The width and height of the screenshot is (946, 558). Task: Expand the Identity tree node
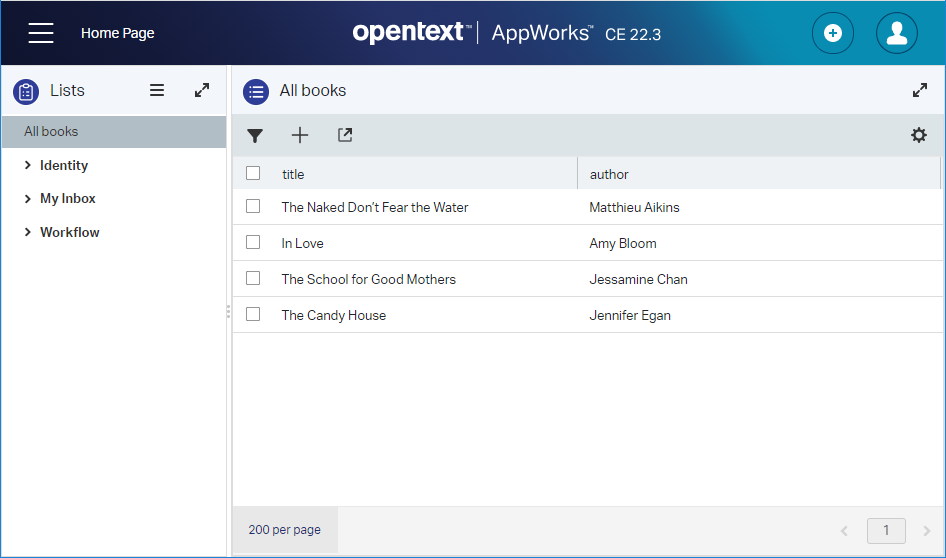pyautogui.click(x=28, y=166)
